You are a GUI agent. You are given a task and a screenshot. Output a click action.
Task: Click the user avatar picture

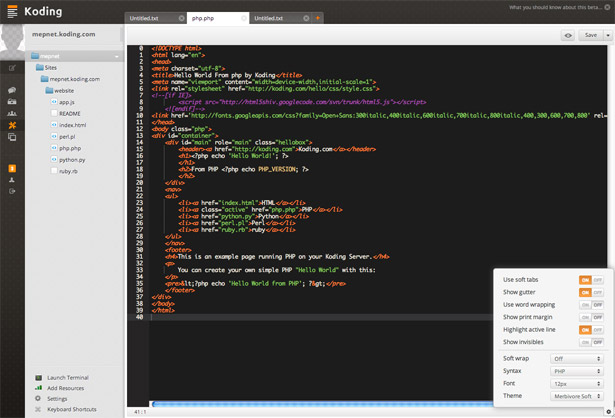12,42
